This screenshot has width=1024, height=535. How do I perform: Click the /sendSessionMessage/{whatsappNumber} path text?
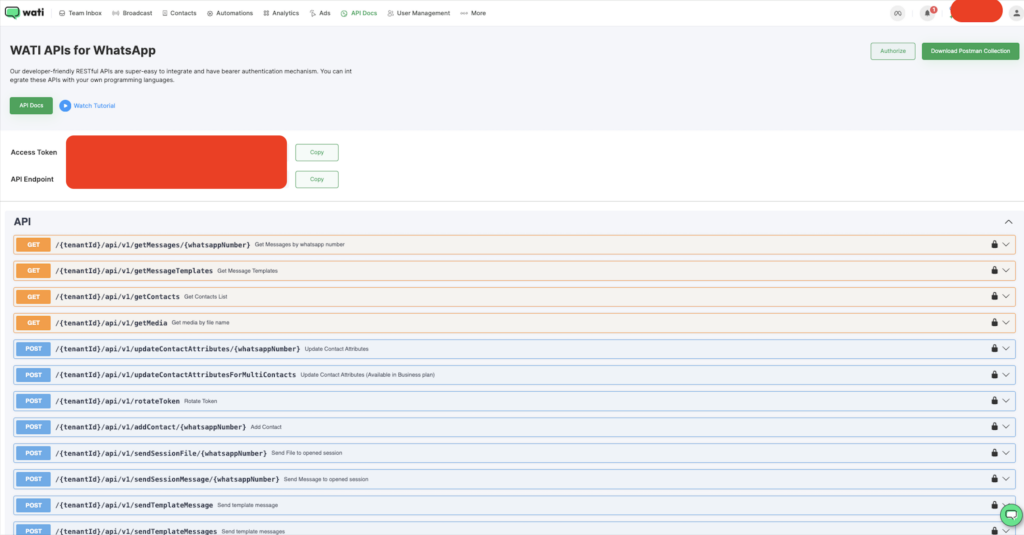point(167,479)
